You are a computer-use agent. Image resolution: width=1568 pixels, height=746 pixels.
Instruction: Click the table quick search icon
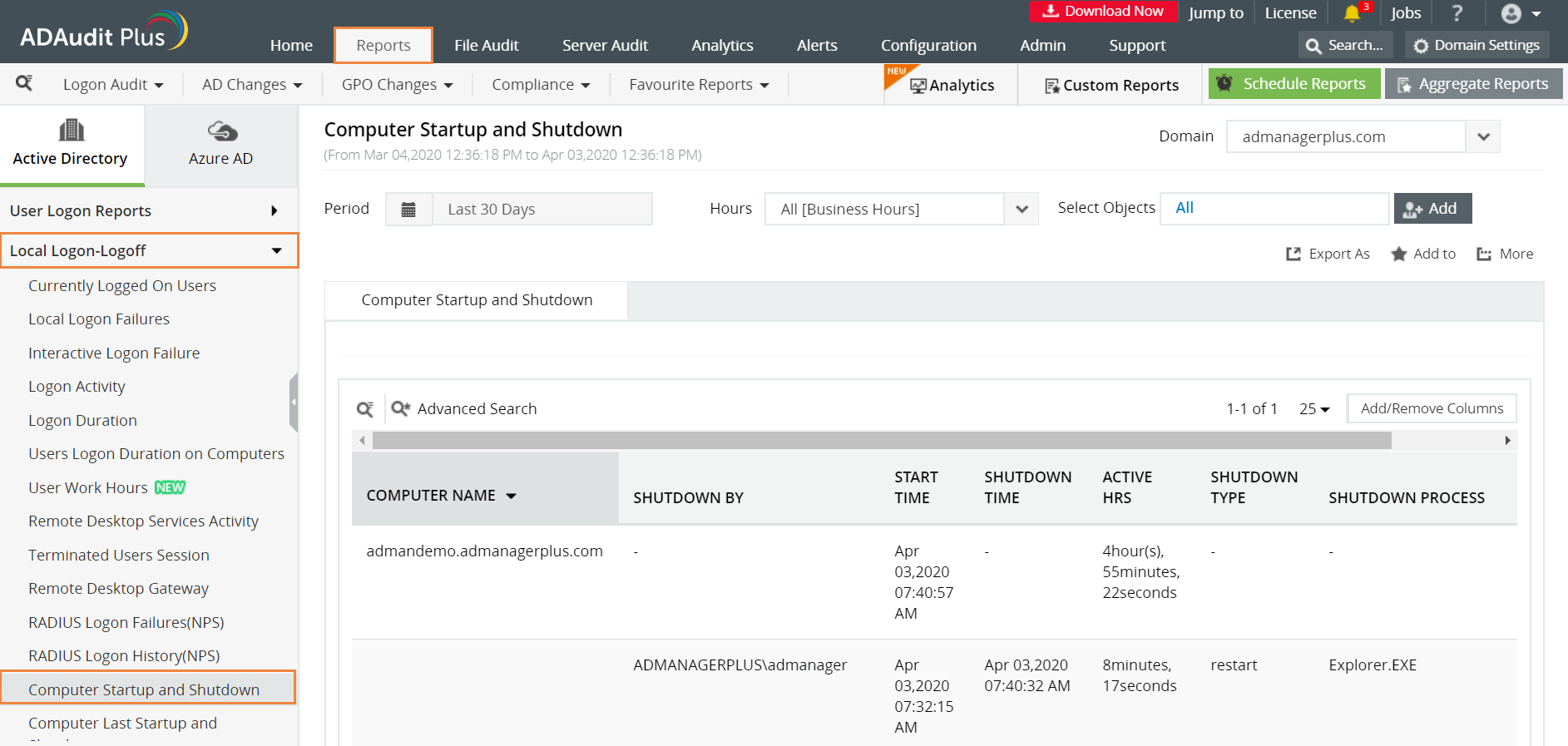coord(364,409)
